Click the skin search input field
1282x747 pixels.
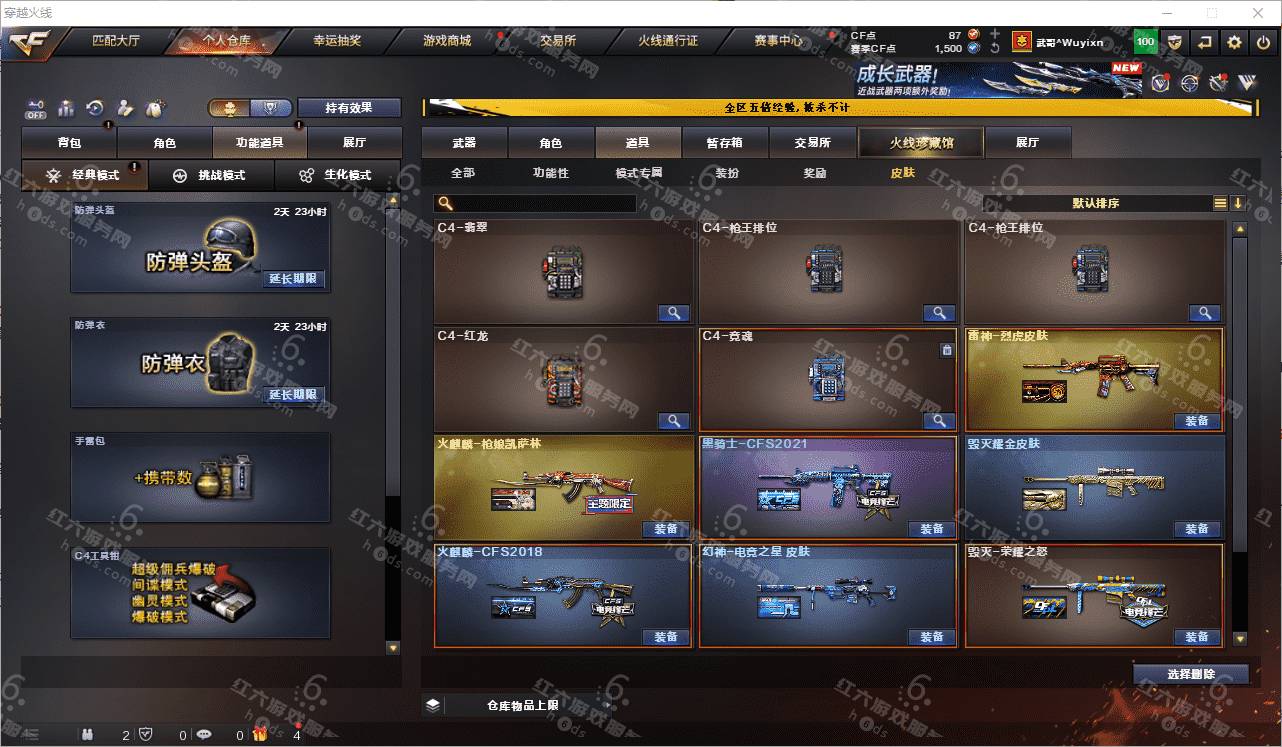coord(536,203)
